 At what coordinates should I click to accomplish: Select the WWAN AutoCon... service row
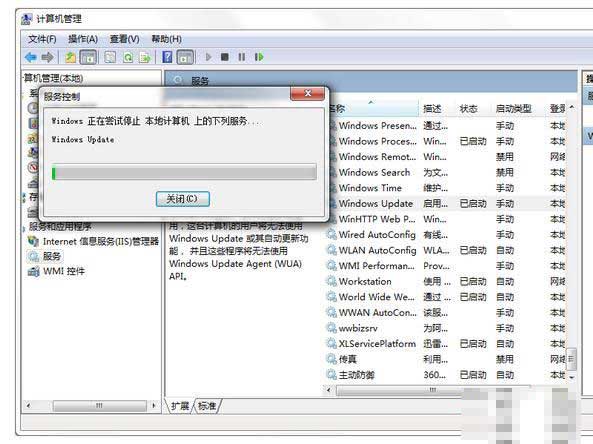click(x=446, y=313)
